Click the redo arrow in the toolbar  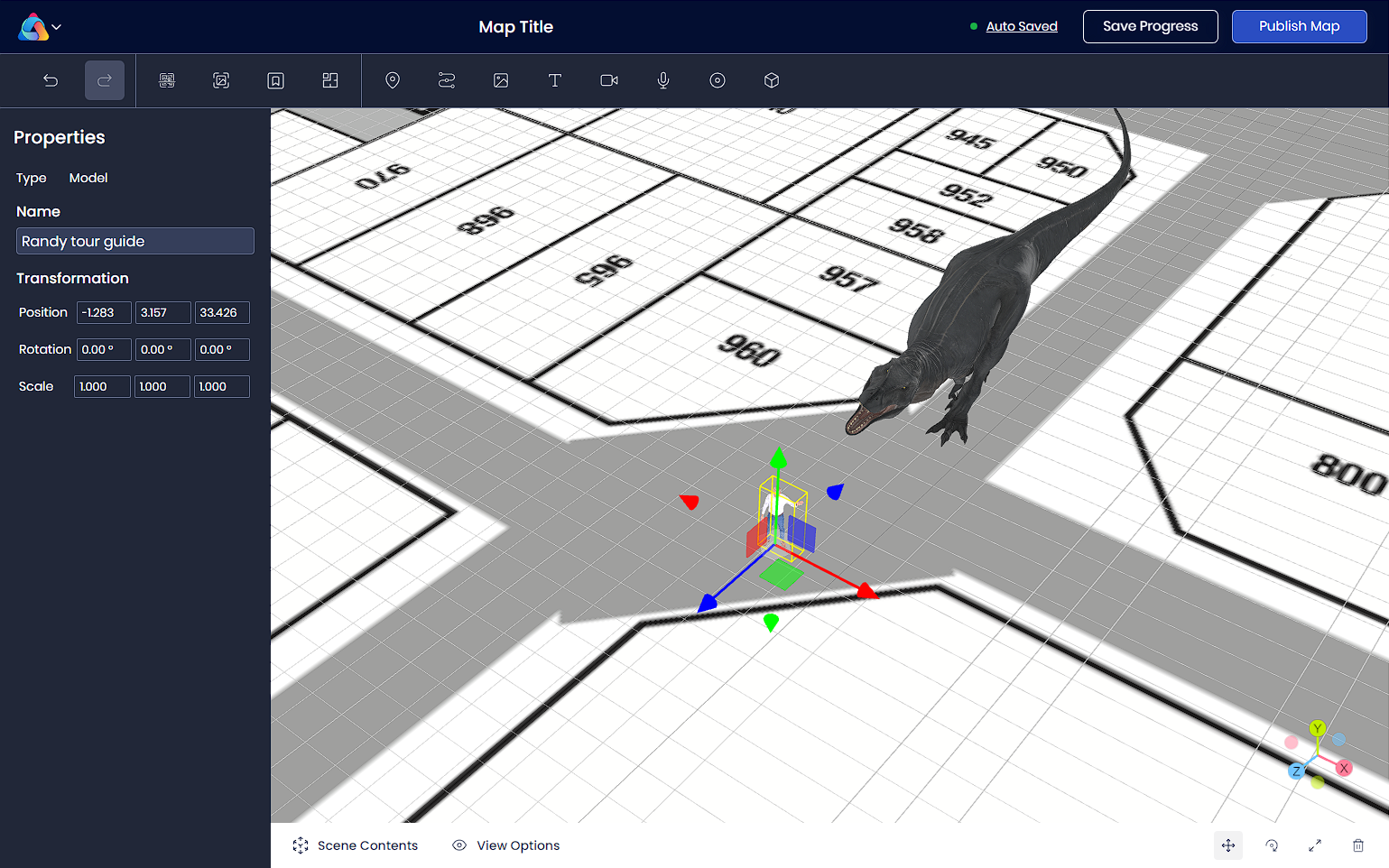click(x=105, y=80)
